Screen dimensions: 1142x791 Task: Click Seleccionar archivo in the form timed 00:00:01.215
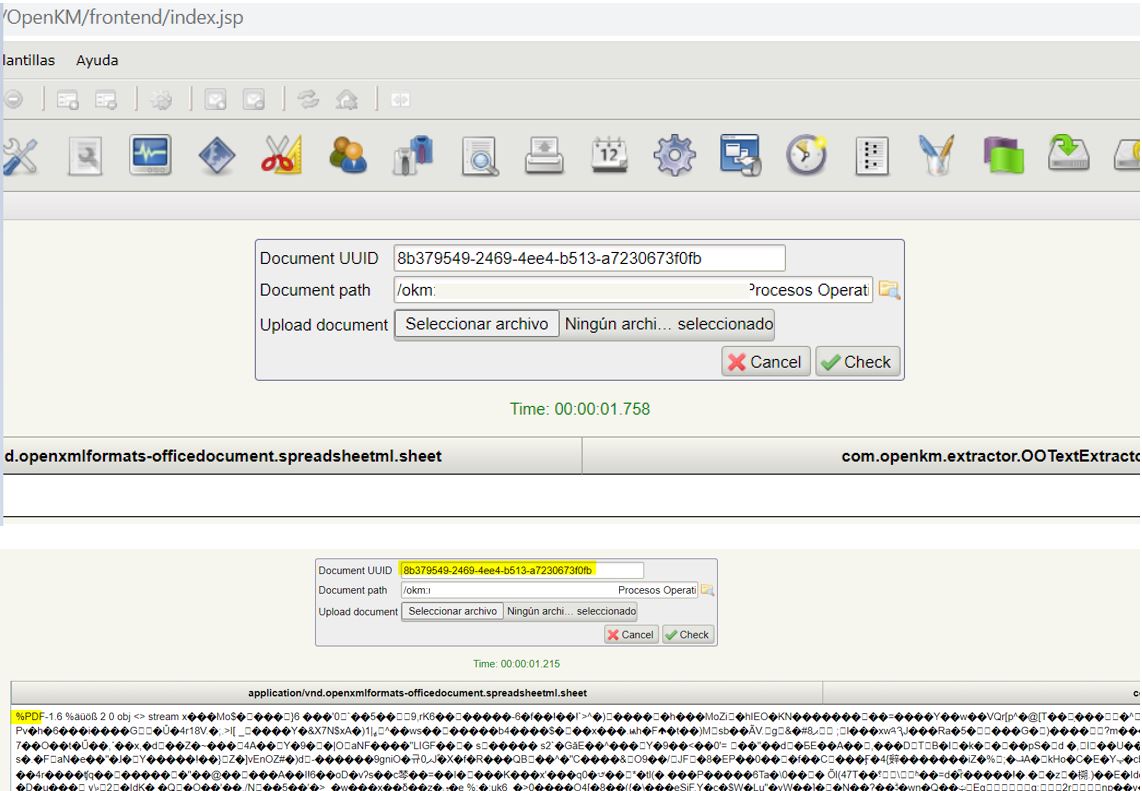pyautogui.click(x=451, y=611)
